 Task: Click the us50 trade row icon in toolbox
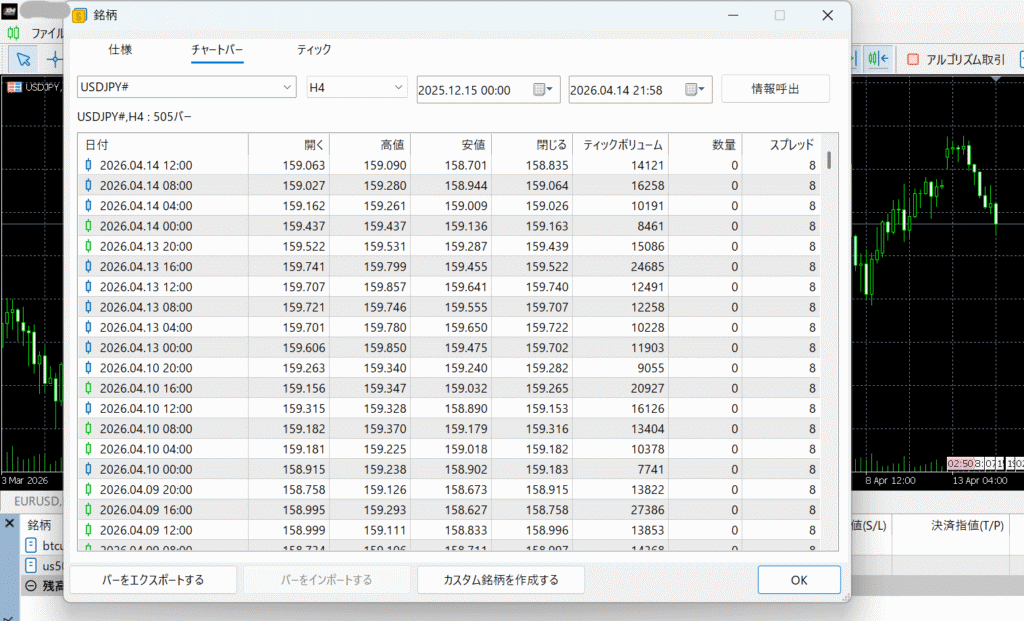31,565
